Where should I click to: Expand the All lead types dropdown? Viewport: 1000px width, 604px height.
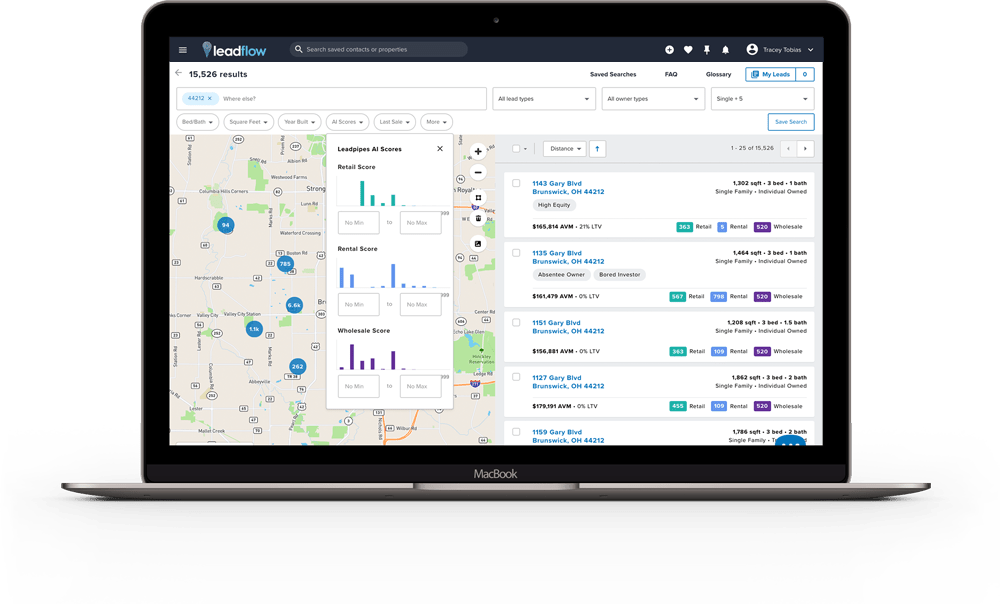click(x=545, y=99)
